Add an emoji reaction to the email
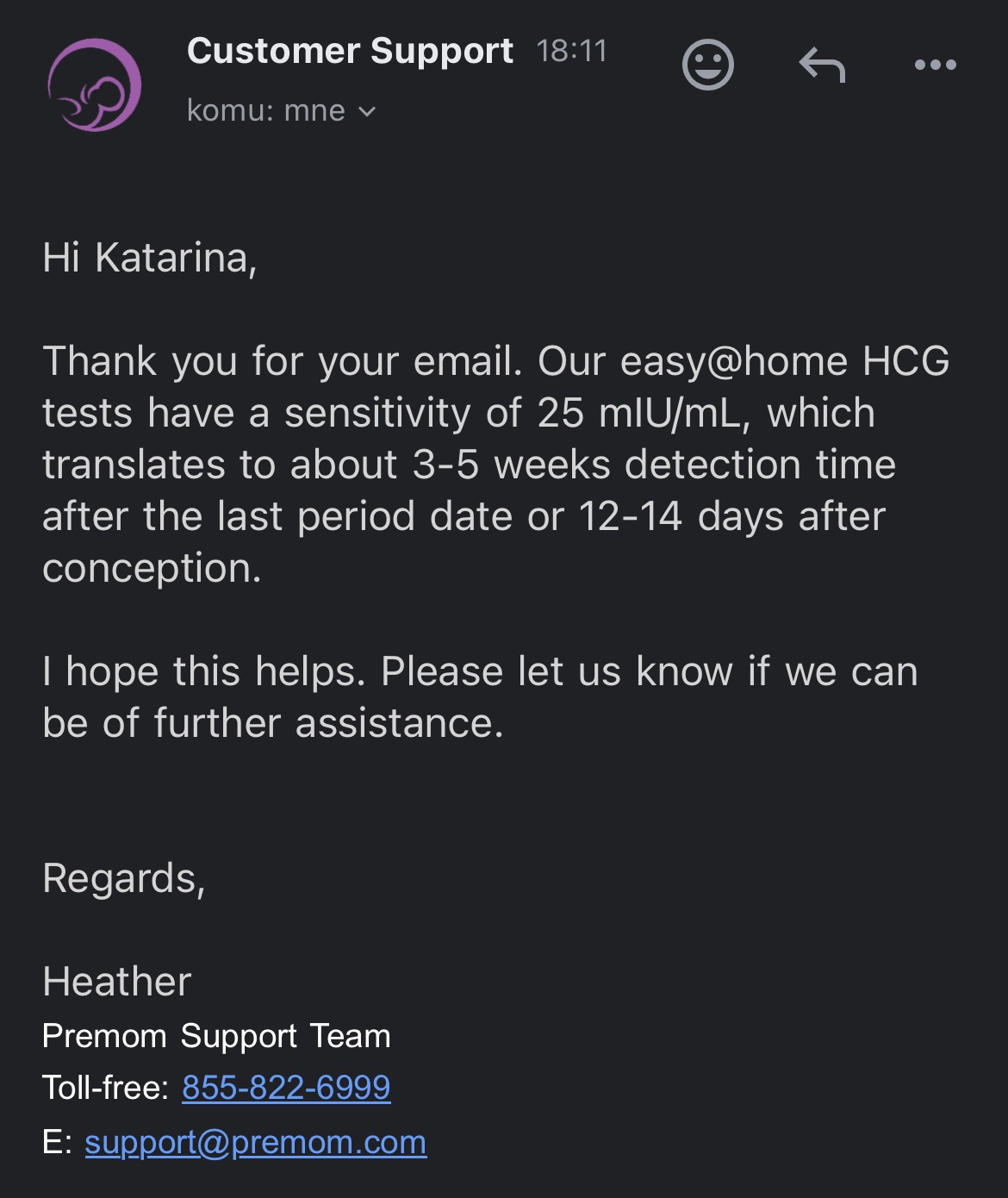This screenshot has height=1198, width=1008. pyautogui.click(x=707, y=65)
